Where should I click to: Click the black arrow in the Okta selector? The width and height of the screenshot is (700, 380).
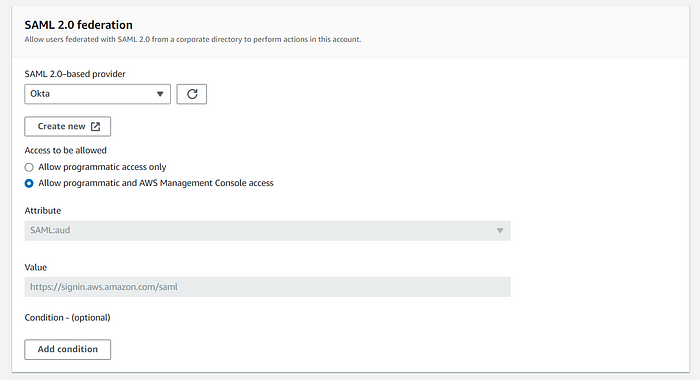(x=160, y=94)
